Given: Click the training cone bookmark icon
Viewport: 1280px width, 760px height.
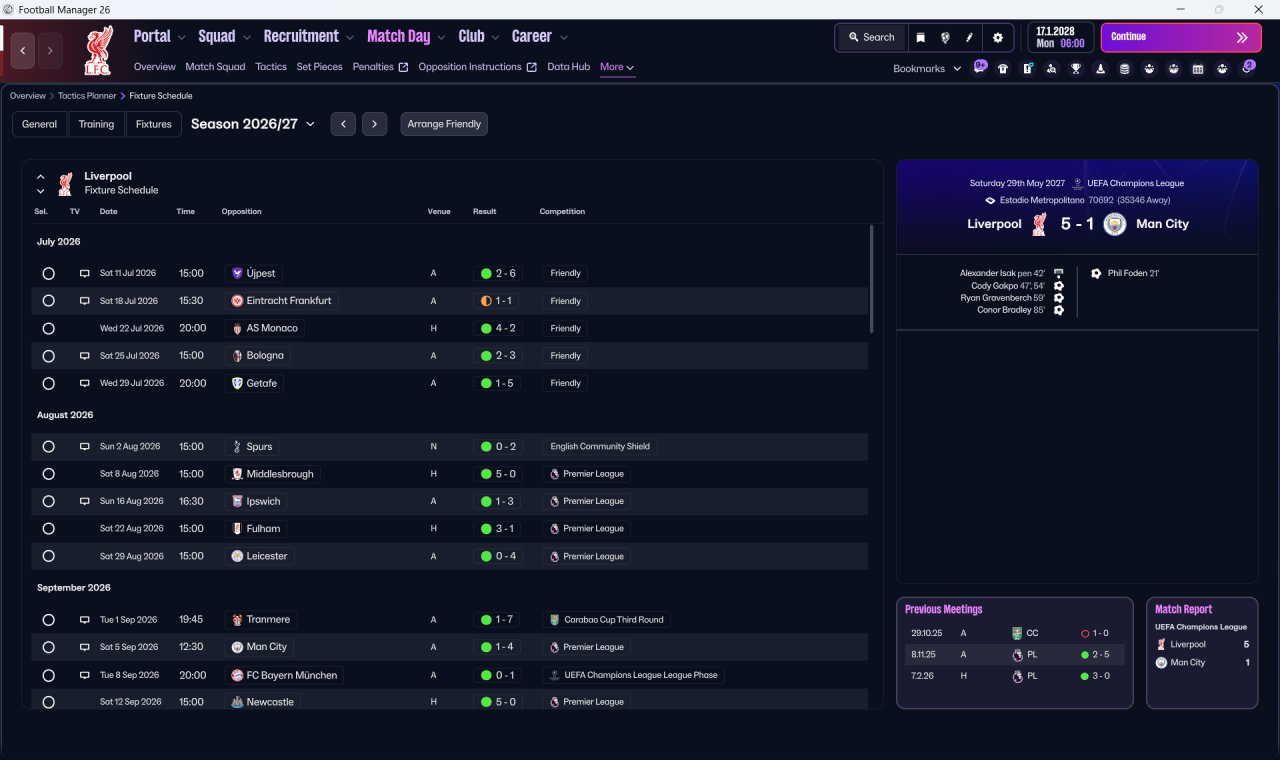Looking at the screenshot, I should point(1100,69).
